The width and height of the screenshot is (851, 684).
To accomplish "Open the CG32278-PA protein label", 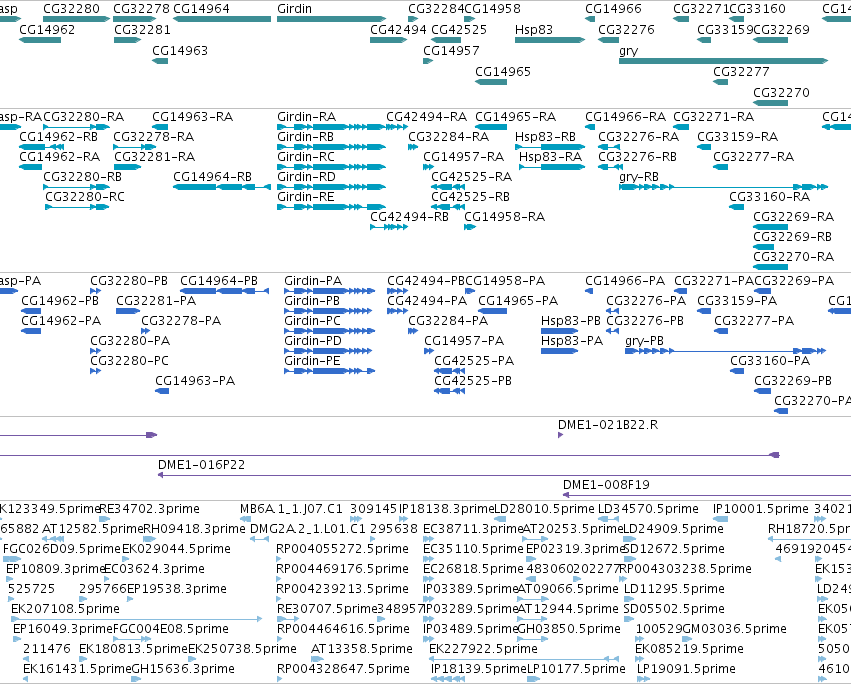I will pos(181,321).
